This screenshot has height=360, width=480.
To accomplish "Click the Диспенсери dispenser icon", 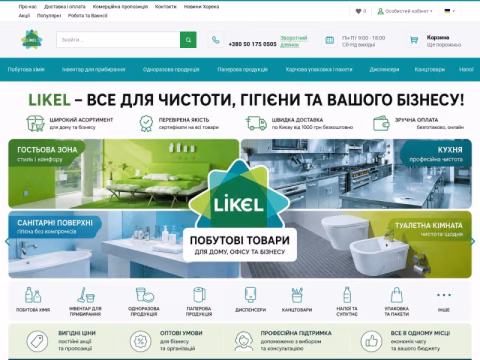I will [x=250, y=295].
